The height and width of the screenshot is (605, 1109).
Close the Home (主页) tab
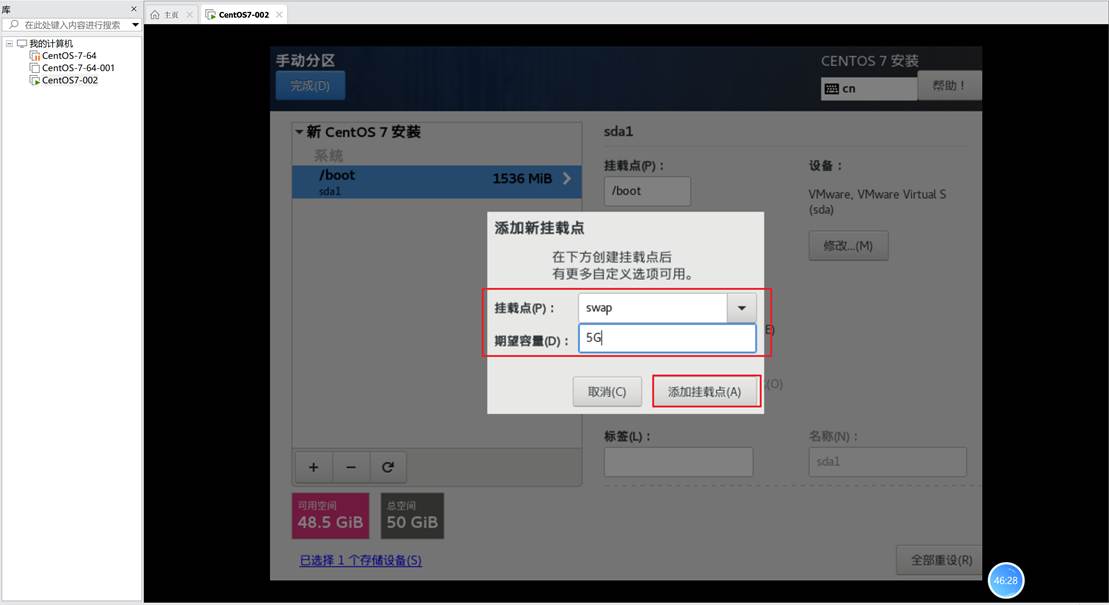click(190, 14)
